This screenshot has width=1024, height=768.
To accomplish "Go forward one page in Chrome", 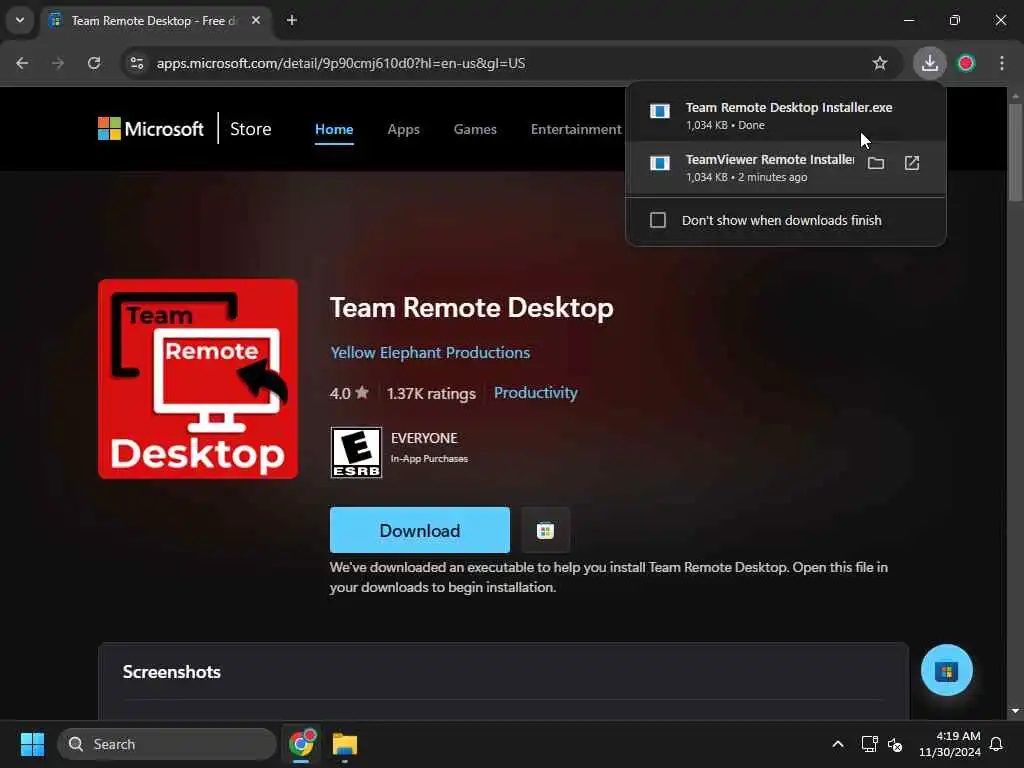I will pos(58,63).
